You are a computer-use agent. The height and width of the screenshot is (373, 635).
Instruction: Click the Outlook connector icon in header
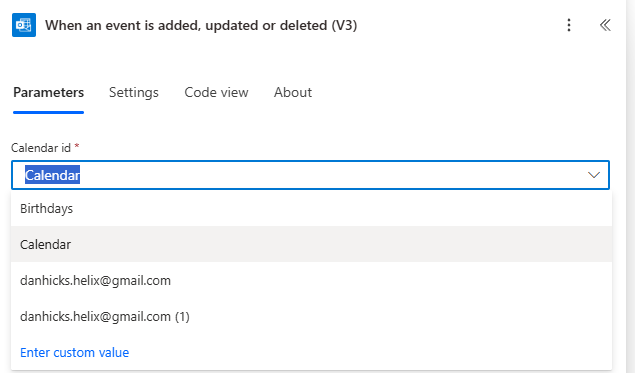click(x=24, y=25)
